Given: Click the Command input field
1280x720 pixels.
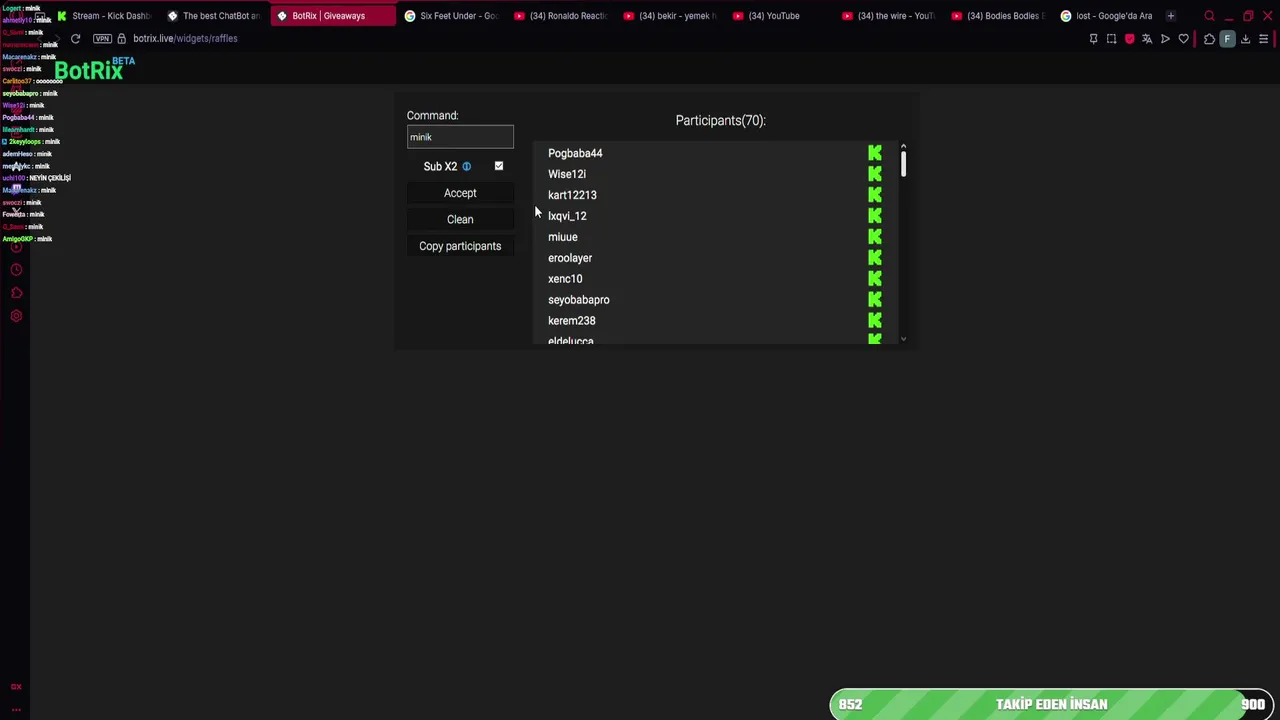Looking at the screenshot, I should (x=460, y=137).
